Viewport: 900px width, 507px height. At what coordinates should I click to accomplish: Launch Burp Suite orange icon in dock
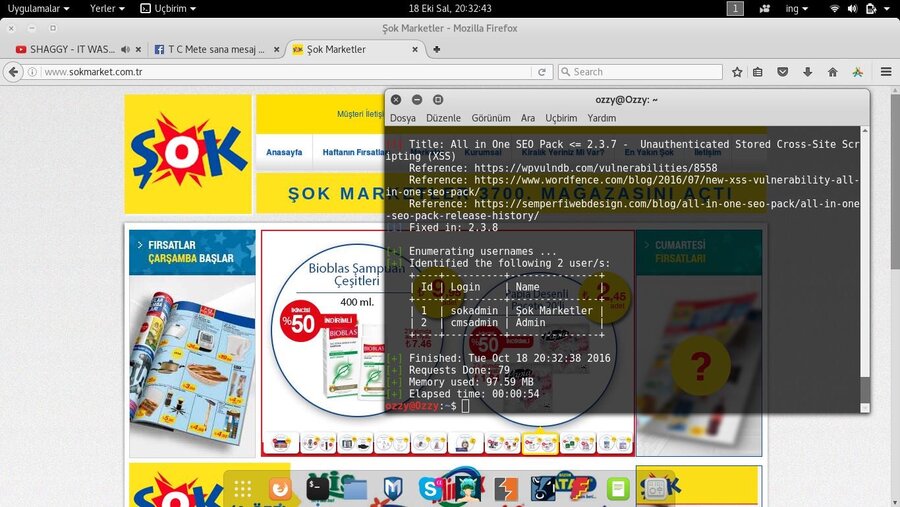[506, 489]
